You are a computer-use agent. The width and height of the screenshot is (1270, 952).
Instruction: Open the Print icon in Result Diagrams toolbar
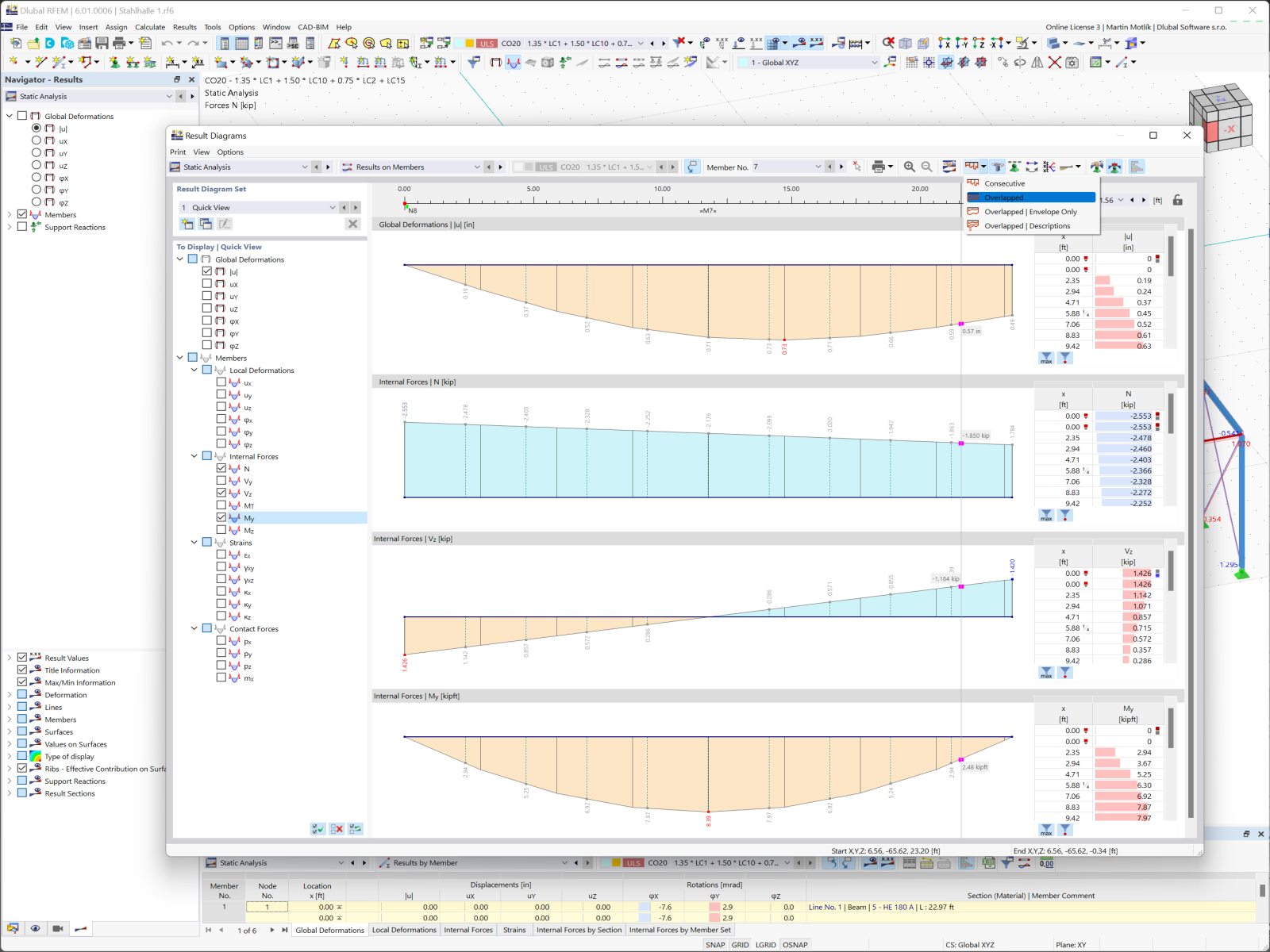(x=879, y=167)
